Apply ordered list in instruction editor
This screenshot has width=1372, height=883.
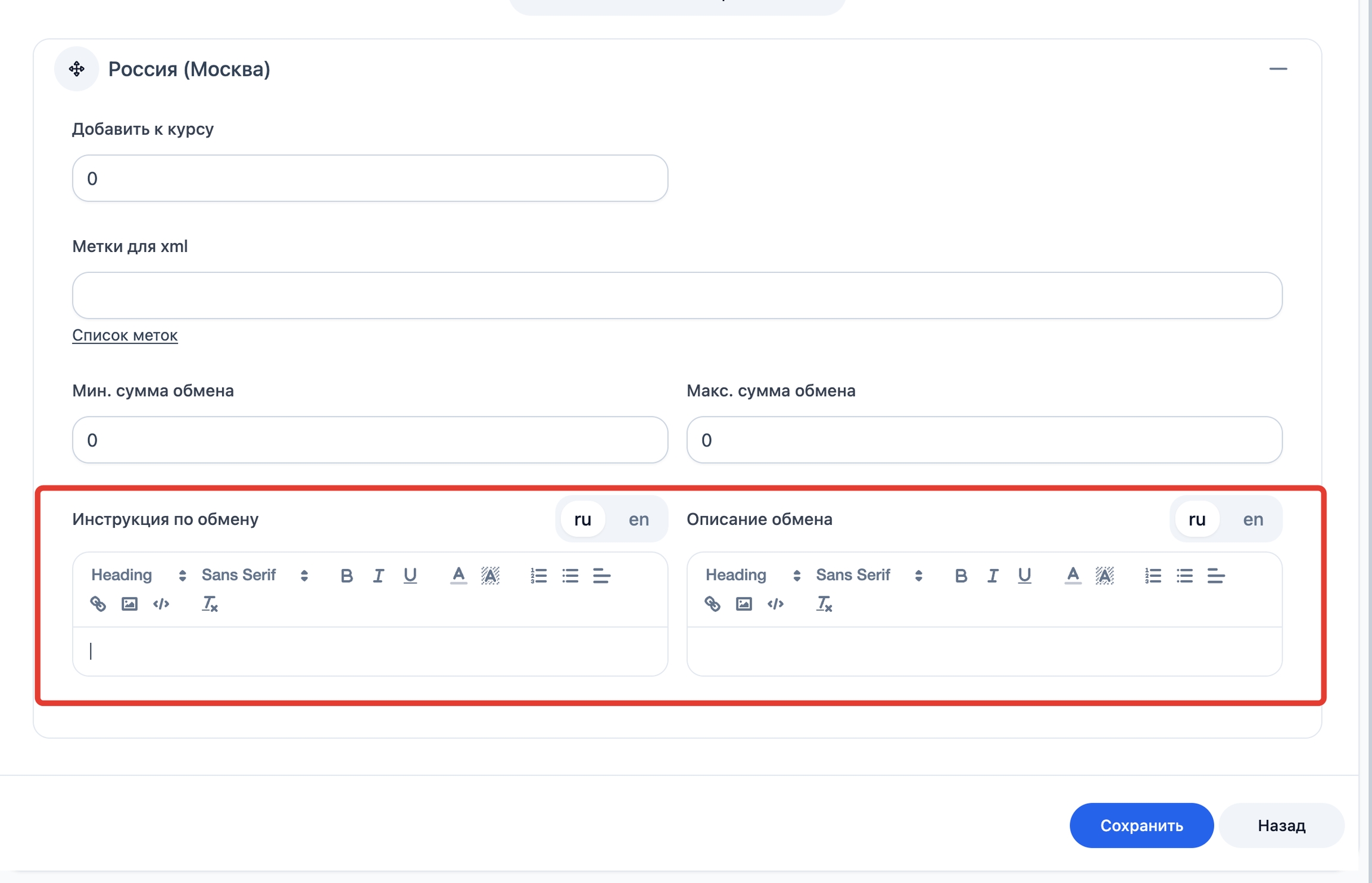click(x=538, y=576)
